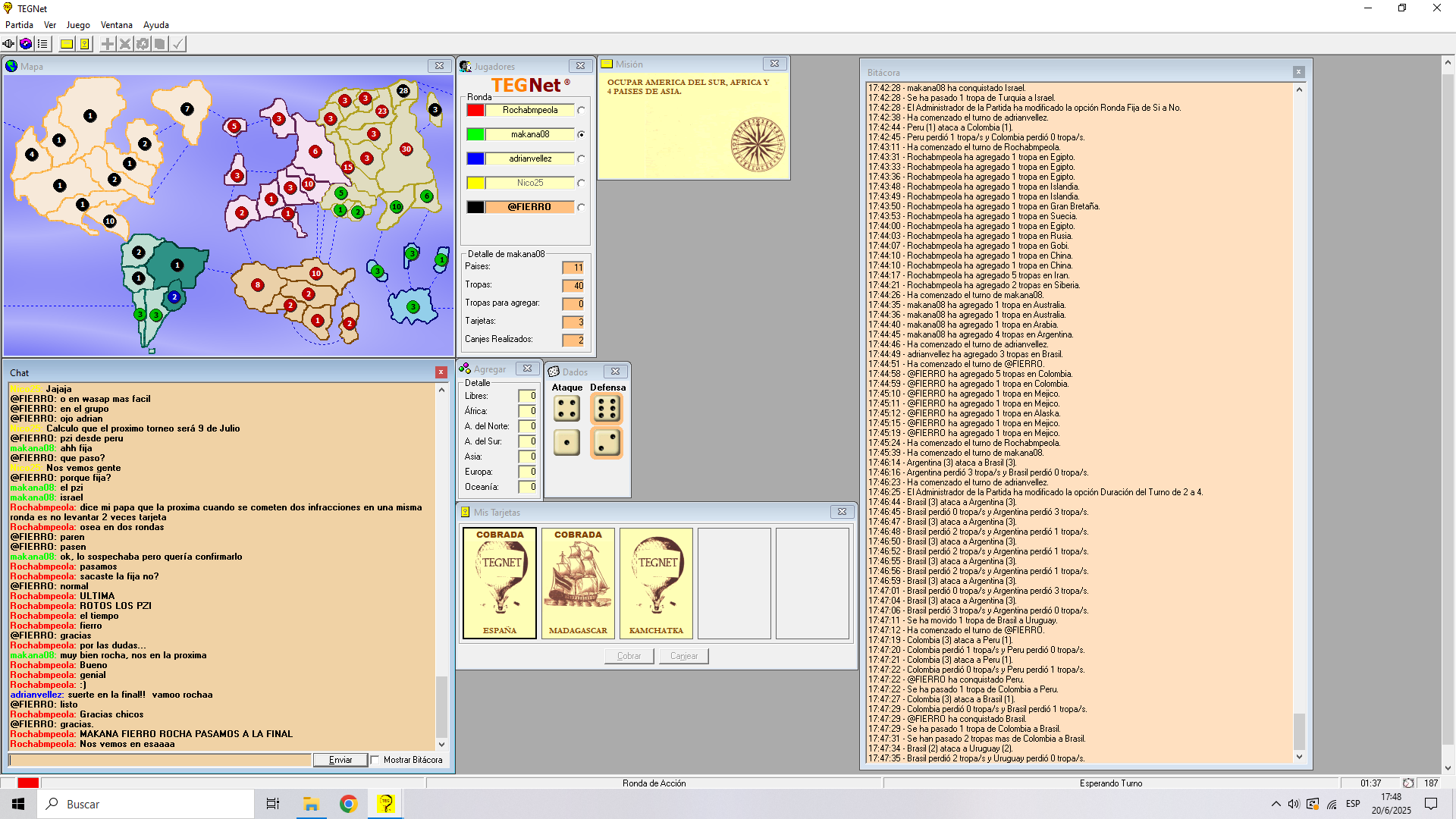Select radio button for @FIERRO
The height and width of the screenshot is (819, 1456).
point(582,207)
